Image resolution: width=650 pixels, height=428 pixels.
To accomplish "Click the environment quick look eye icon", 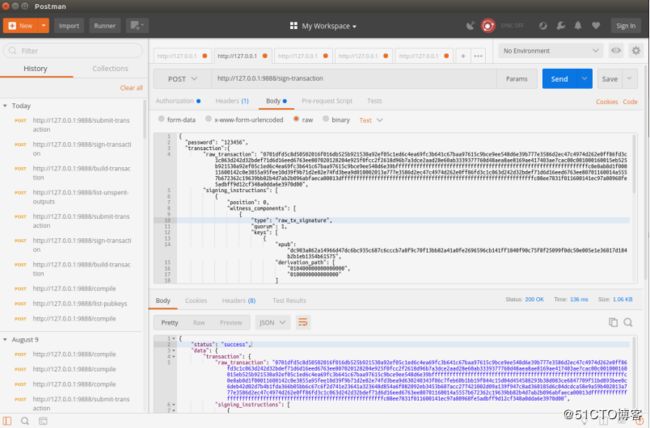I will tap(616, 51).
